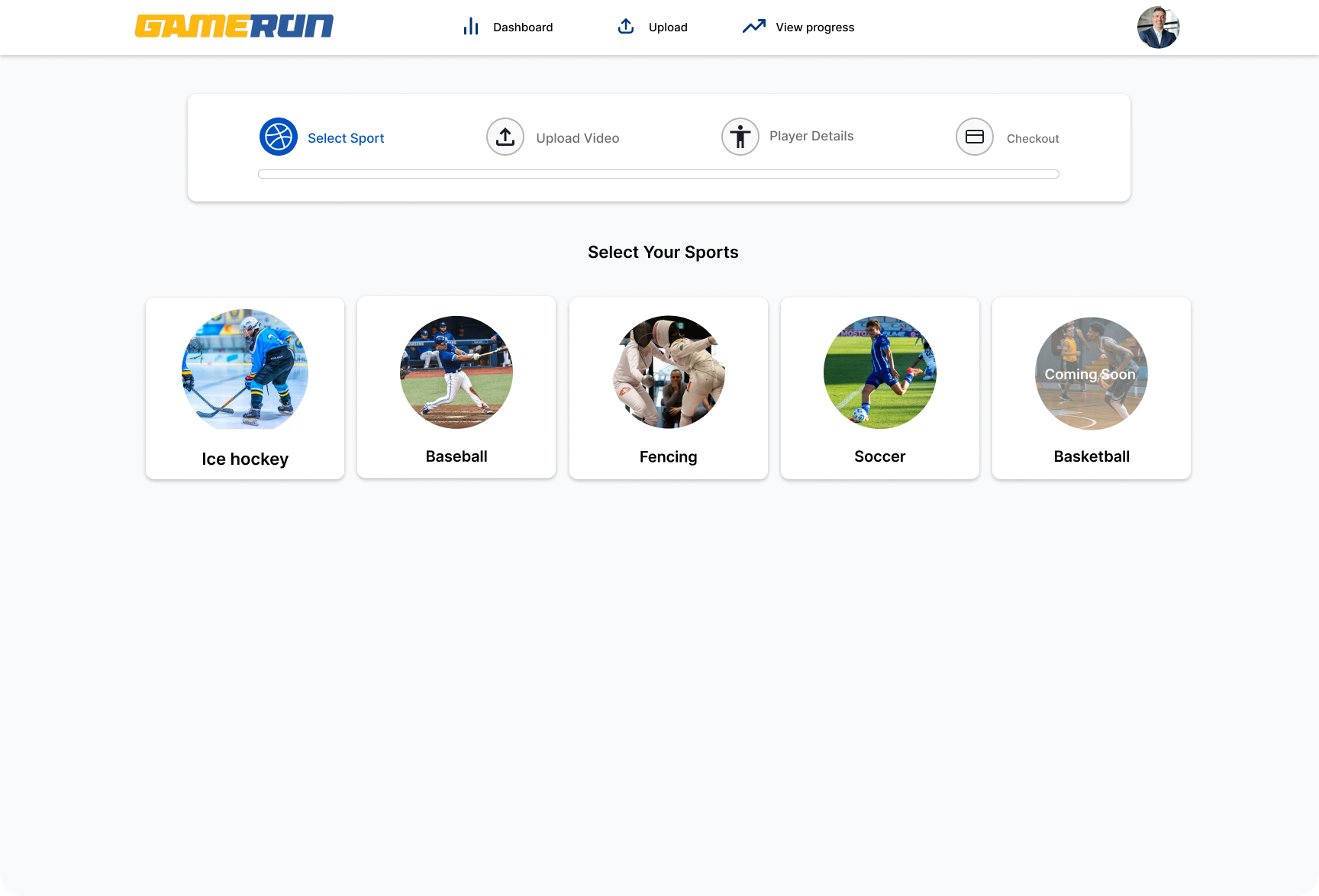
Task: Open the user profile avatar
Action: [x=1159, y=27]
